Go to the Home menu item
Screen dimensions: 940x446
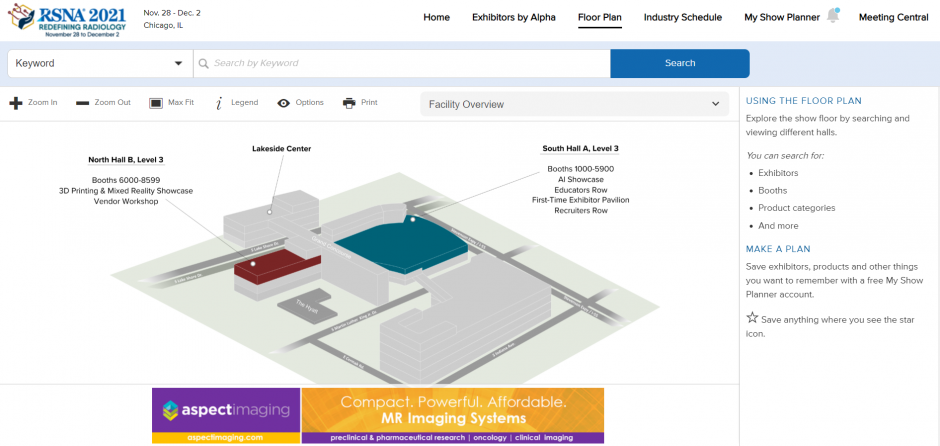point(436,17)
